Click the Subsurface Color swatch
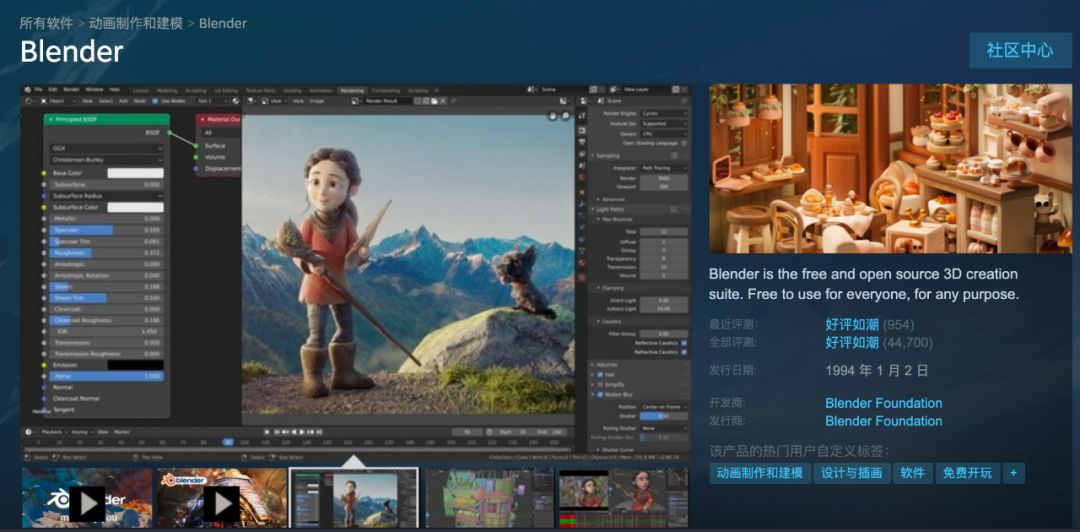Image resolution: width=1080 pixels, height=532 pixels. coord(136,207)
